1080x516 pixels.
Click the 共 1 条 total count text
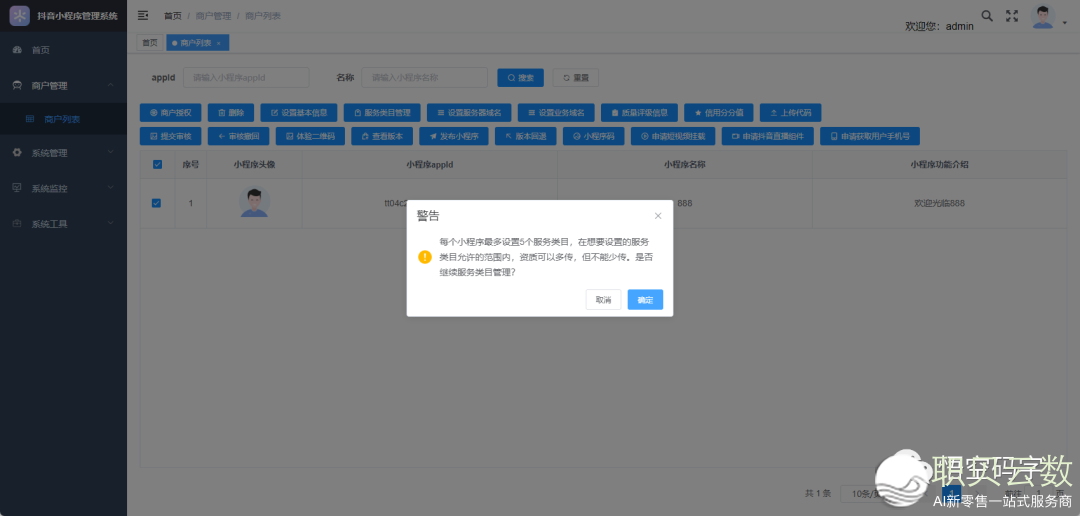(x=818, y=493)
